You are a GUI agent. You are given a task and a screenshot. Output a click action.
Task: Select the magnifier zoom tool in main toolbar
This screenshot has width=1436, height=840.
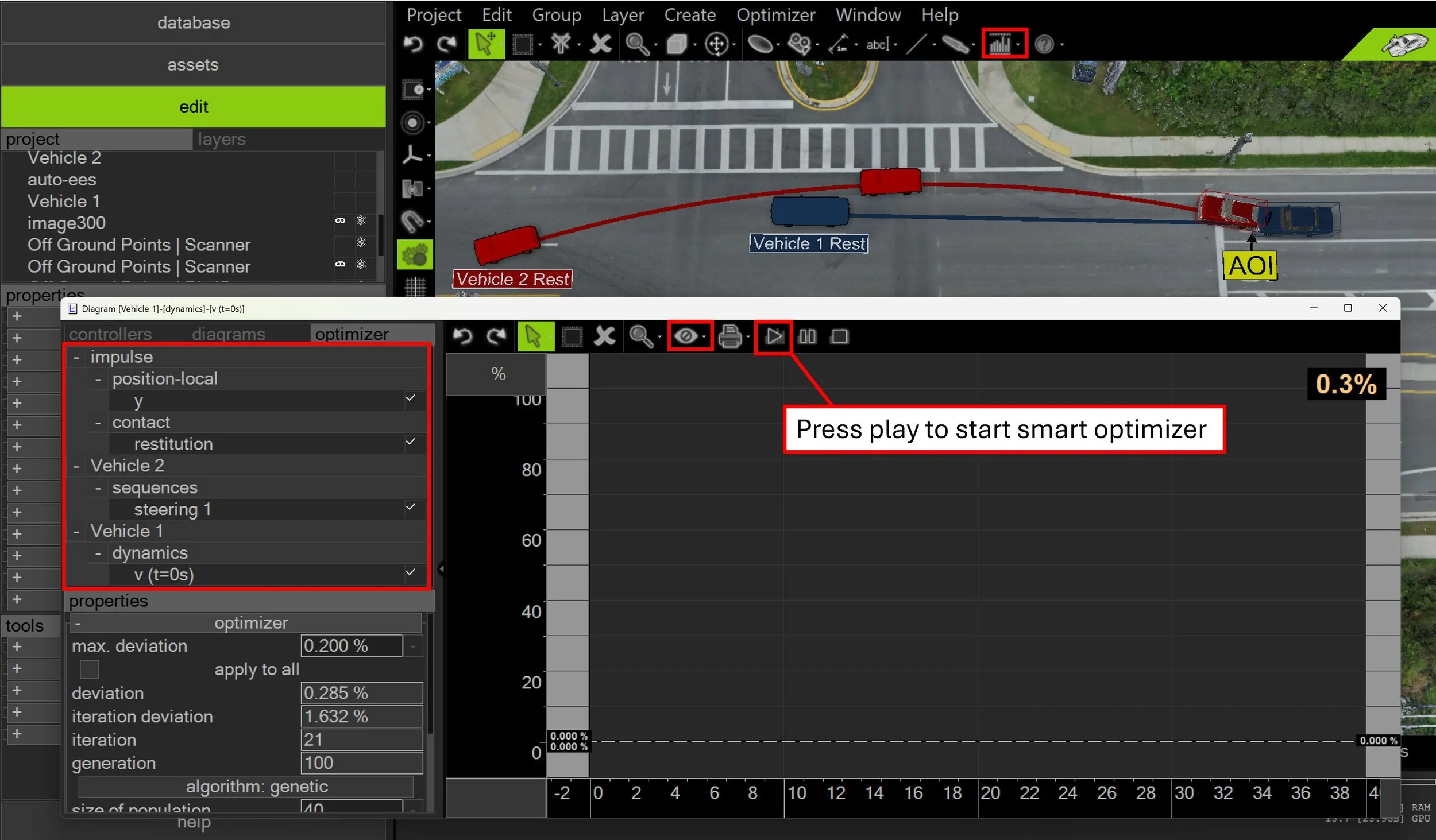click(x=636, y=44)
